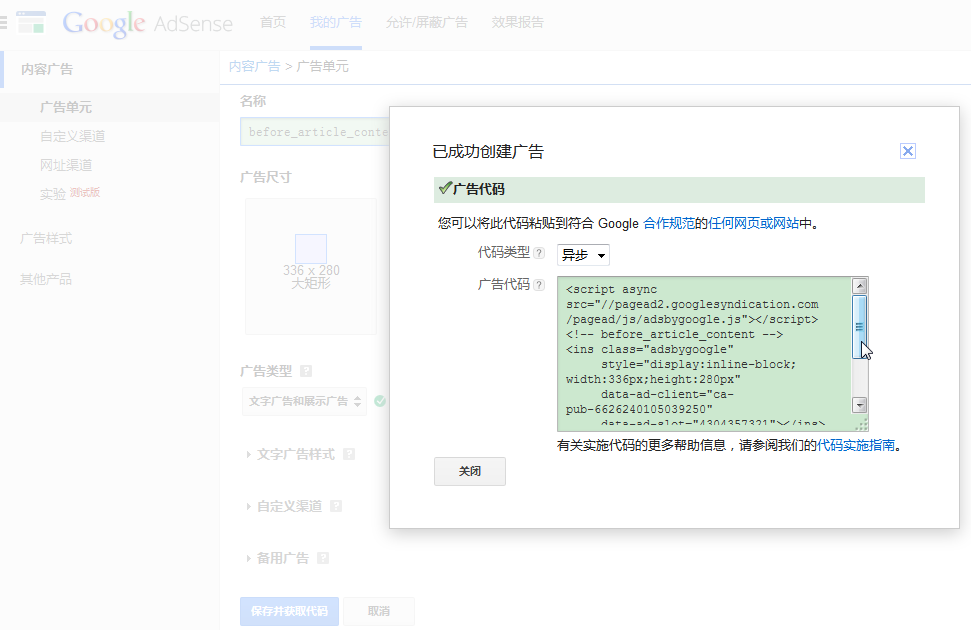Expand the 备用广告 section
This screenshot has height=630, width=971.
point(277,559)
